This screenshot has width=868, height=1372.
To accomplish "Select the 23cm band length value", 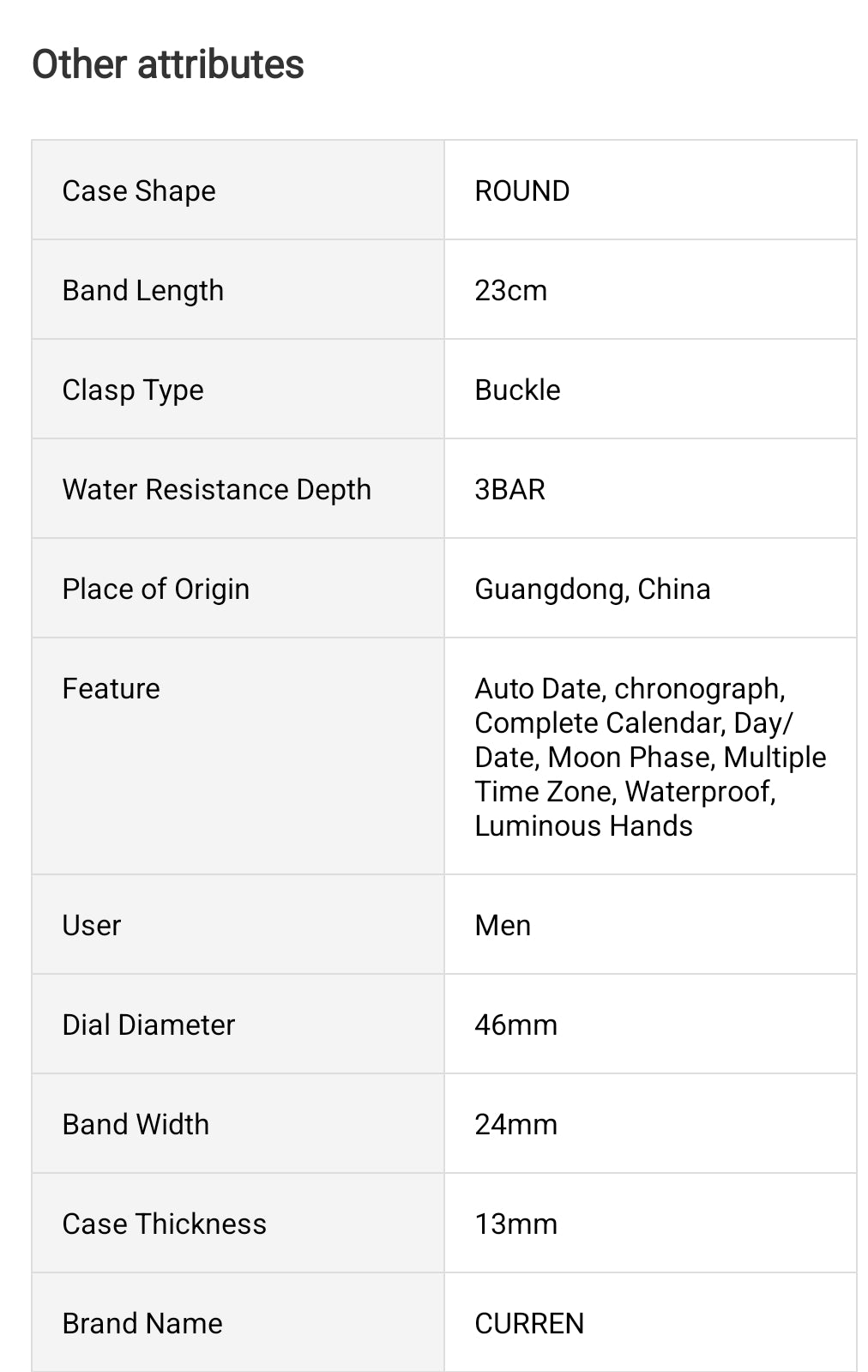I will [510, 290].
